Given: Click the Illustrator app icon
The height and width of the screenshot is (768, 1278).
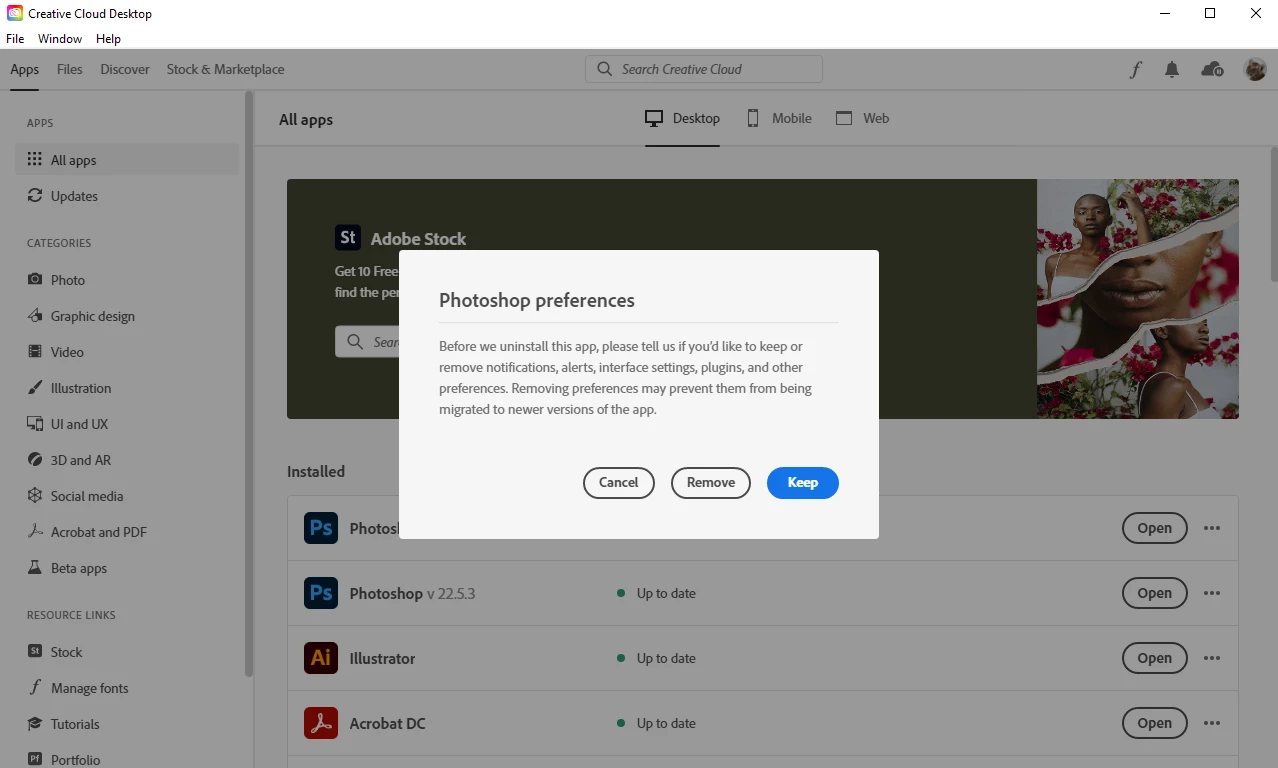Looking at the screenshot, I should click(x=321, y=658).
